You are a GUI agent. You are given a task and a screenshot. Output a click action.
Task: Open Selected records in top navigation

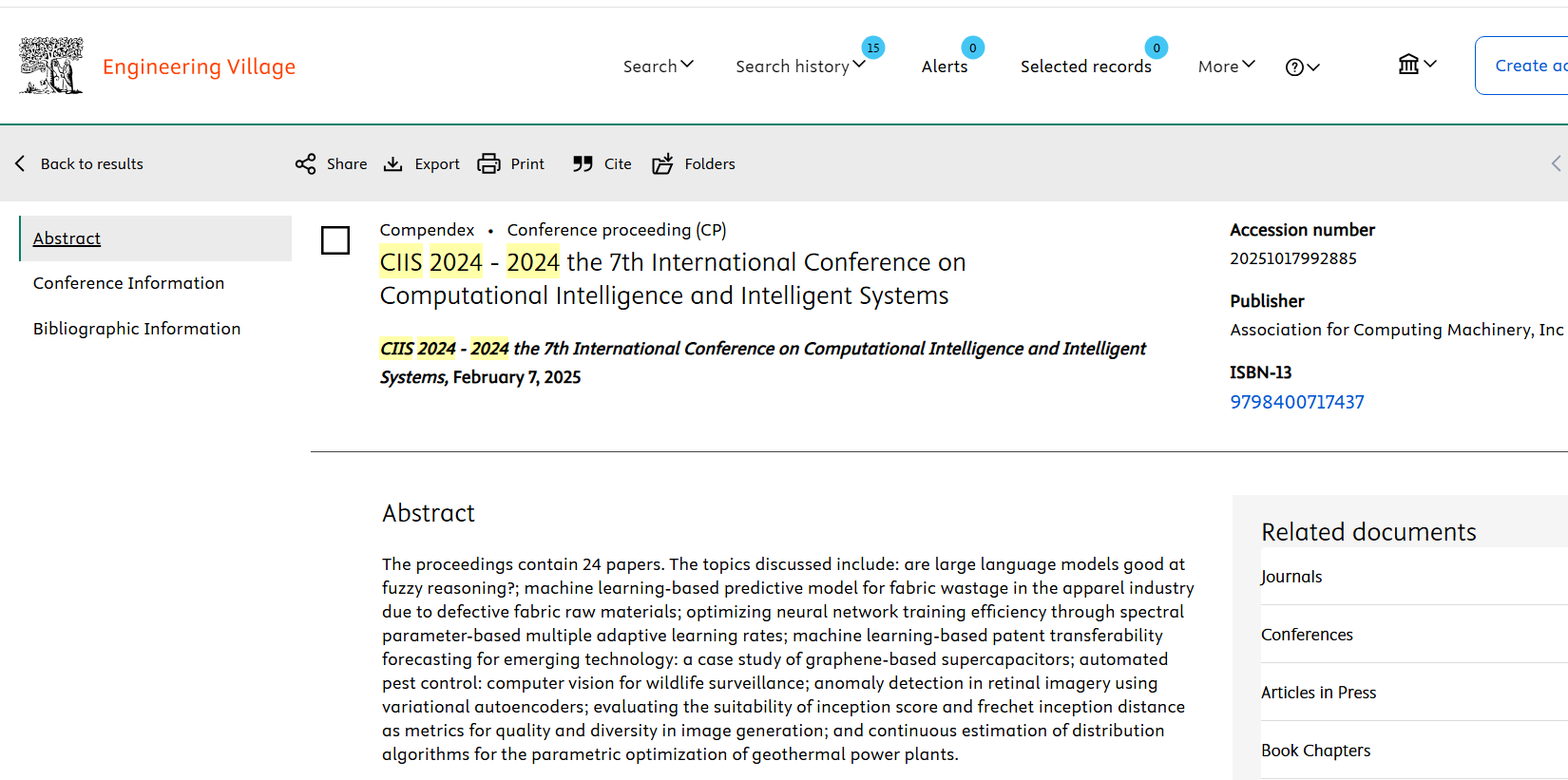point(1085,67)
